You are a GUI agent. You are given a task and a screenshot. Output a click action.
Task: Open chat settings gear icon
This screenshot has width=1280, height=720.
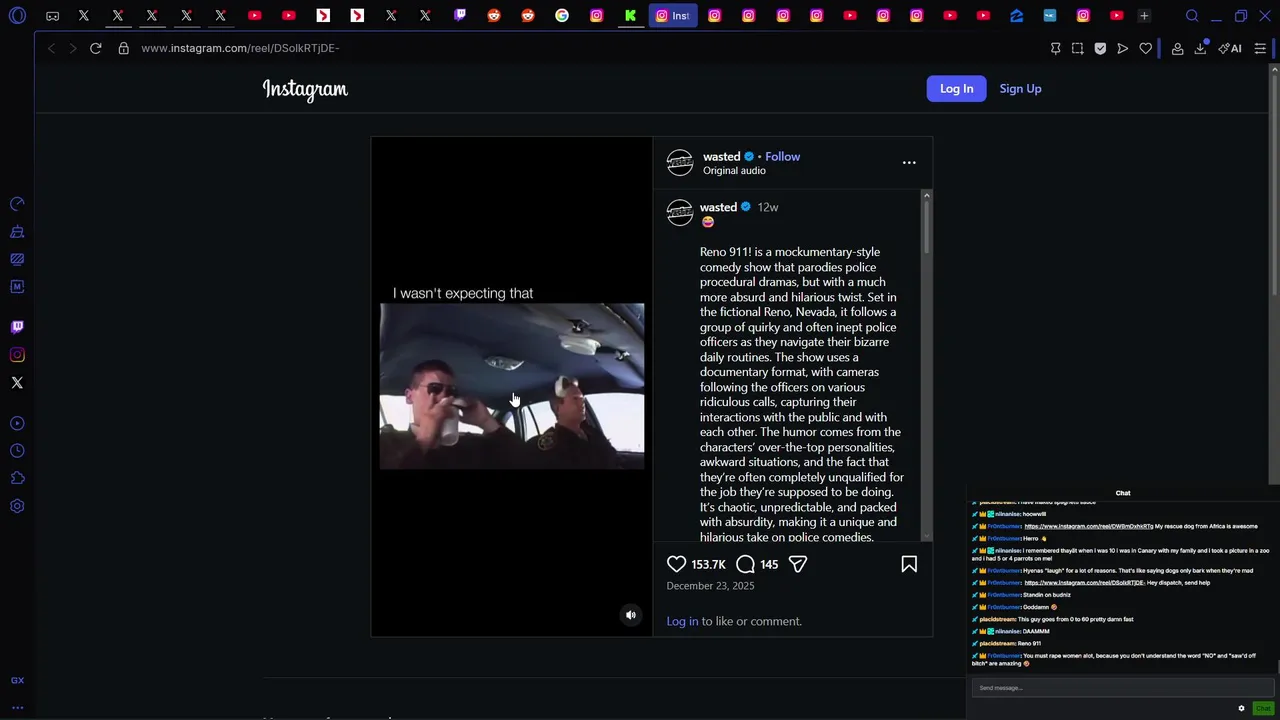[x=1242, y=708]
